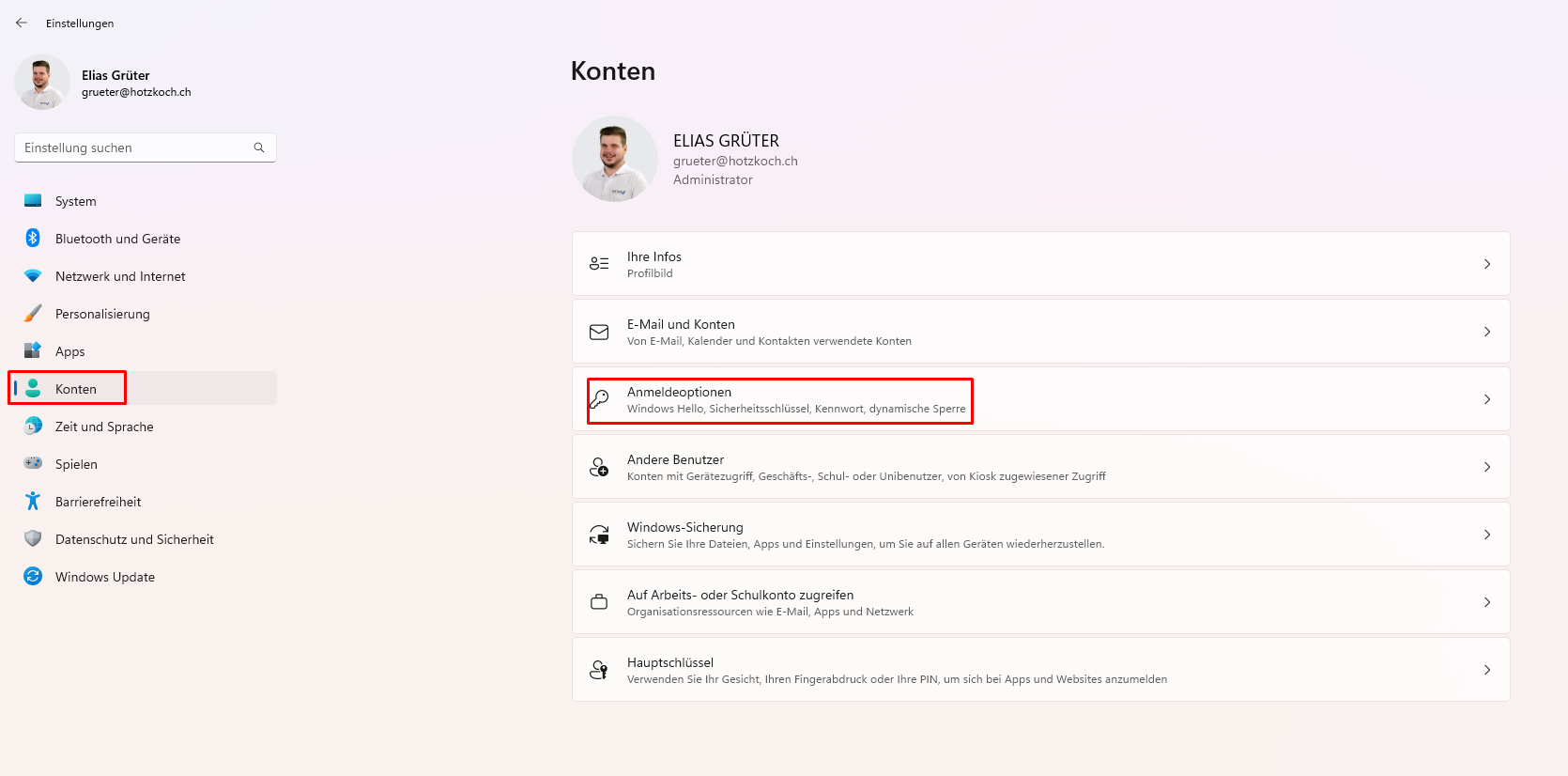Click the Windows Update icon
The height and width of the screenshot is (776, 1568).
pyautogui.click(x=33, y=577)
